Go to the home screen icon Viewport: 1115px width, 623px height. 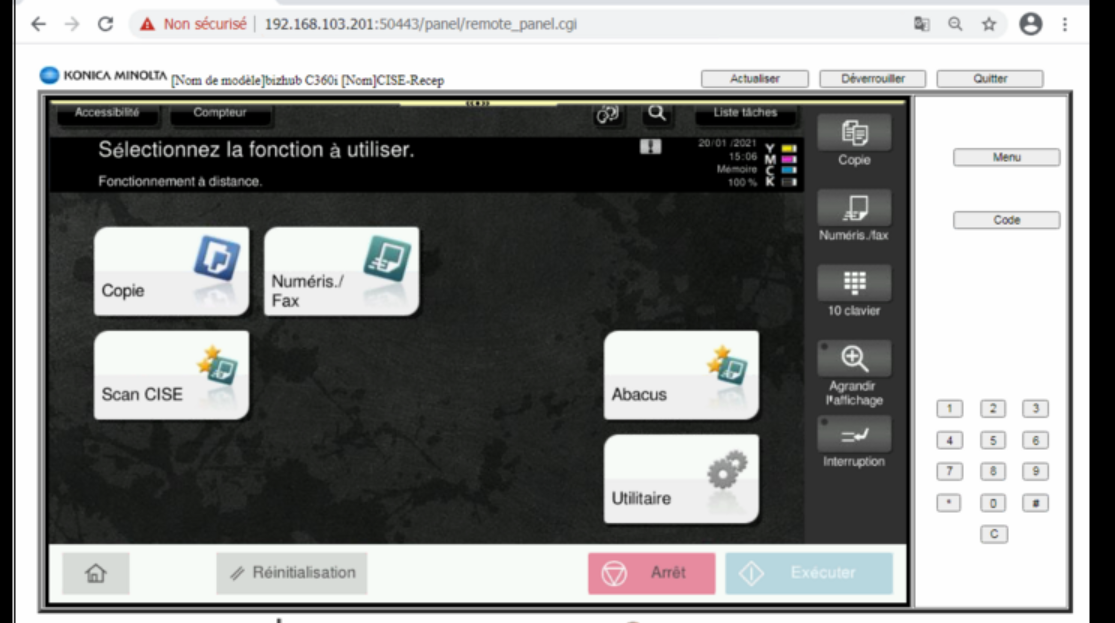(96, 573)
